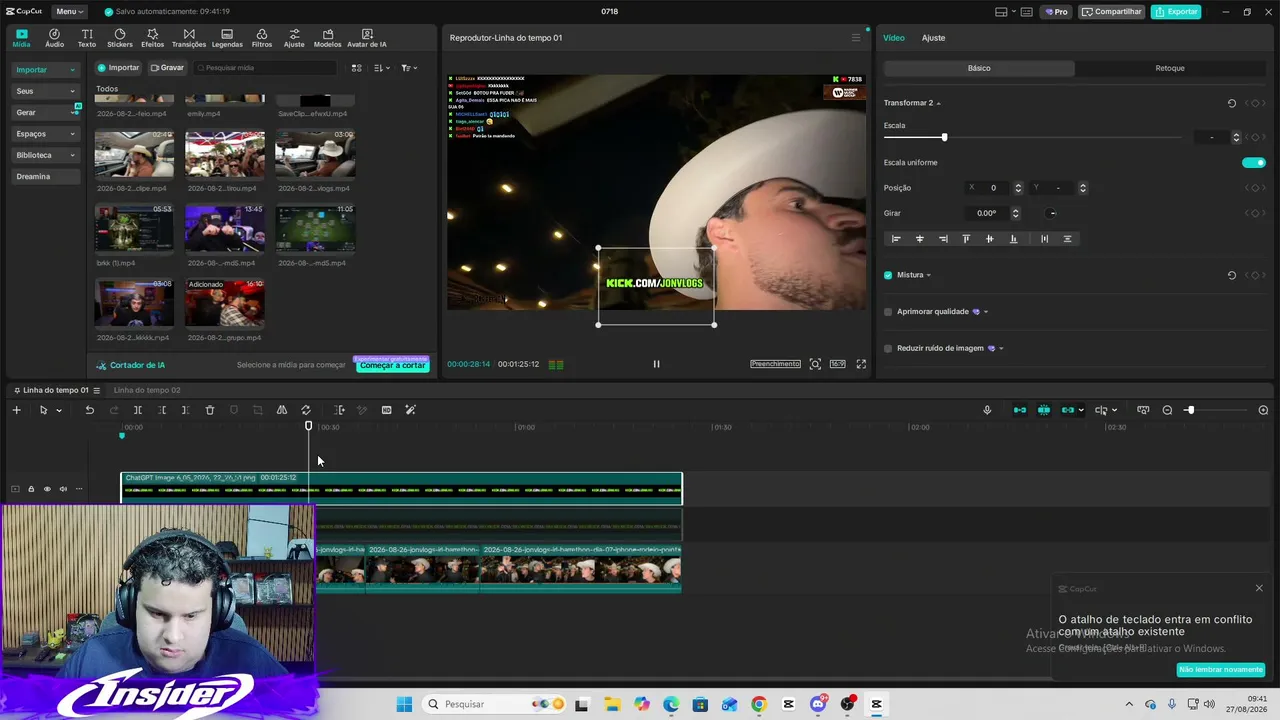Zoom in the timeline
1280x720 pixels.
point(1263,410)
